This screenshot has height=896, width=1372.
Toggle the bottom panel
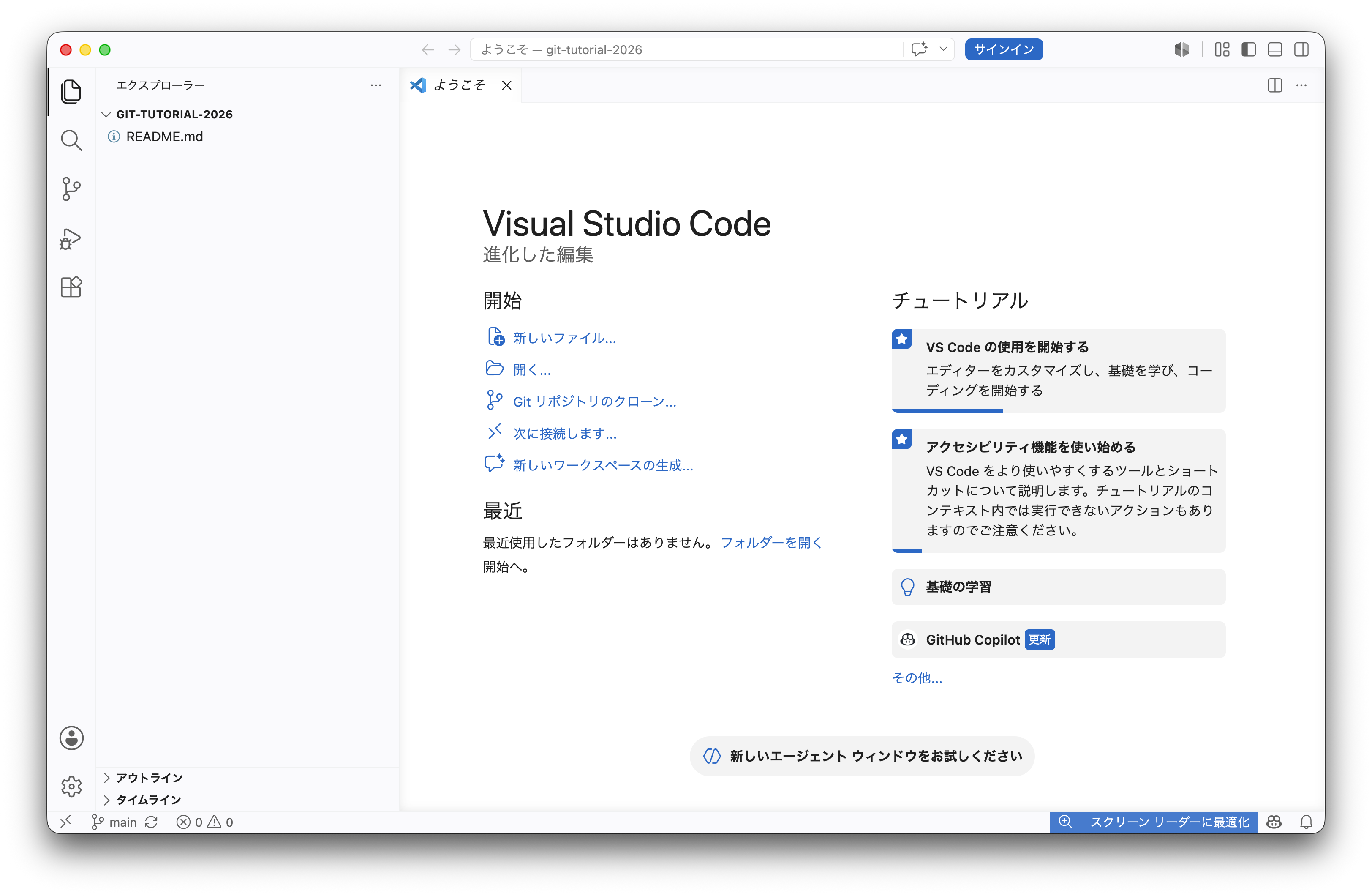tap(1275, 49)
